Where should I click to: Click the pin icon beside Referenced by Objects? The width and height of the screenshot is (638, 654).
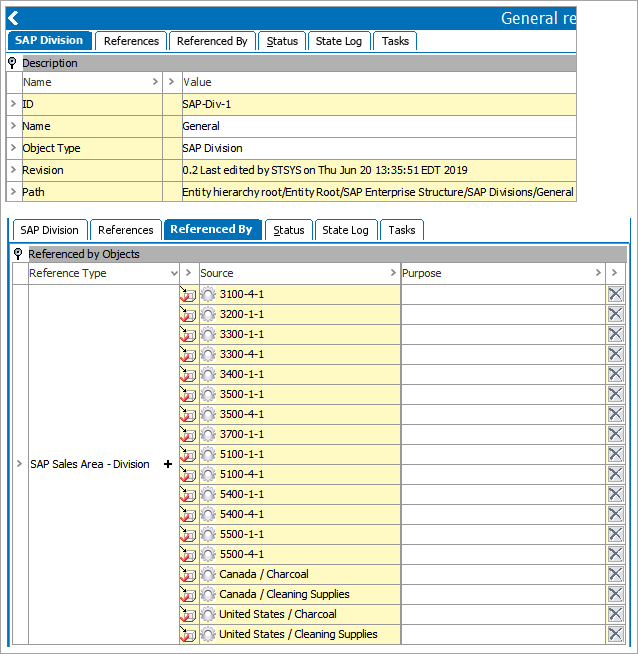(x=18, y=254)
